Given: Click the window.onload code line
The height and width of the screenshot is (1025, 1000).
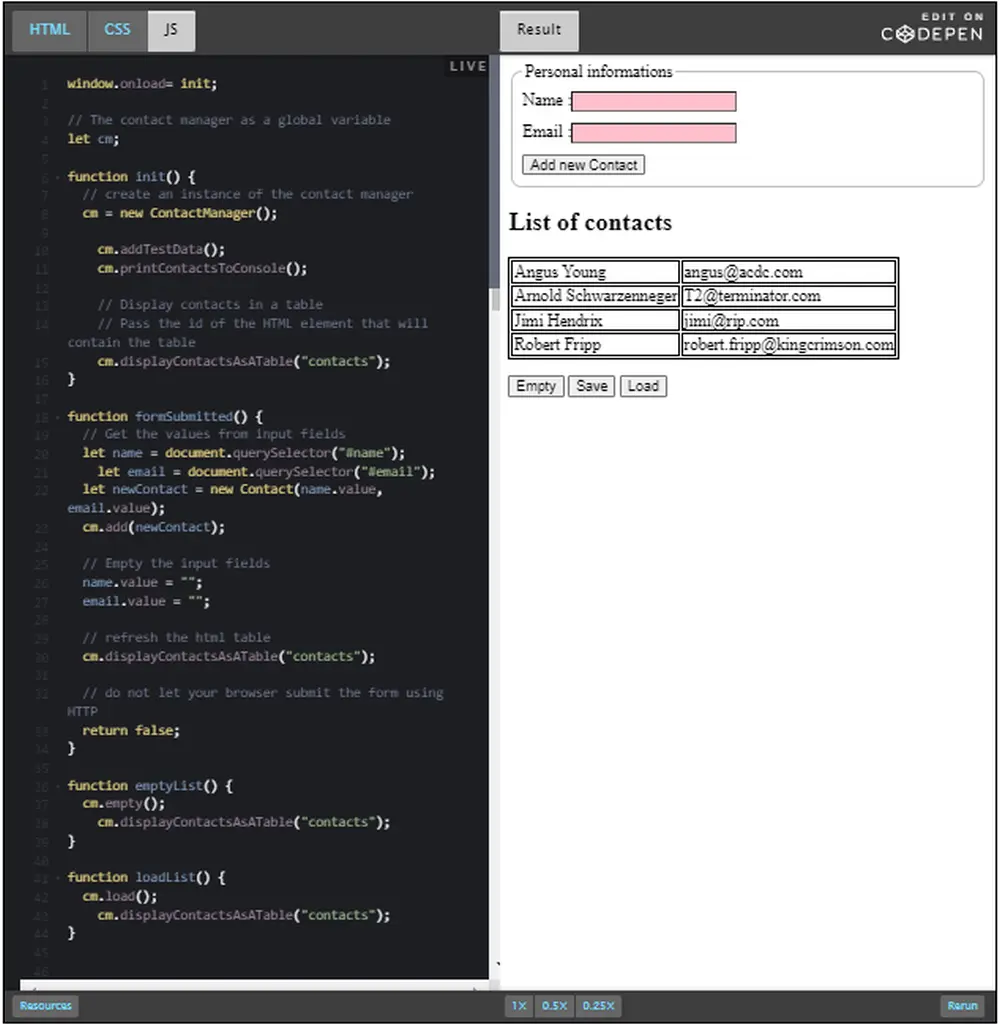Looking at the screenshot, I should click(142, 84).
